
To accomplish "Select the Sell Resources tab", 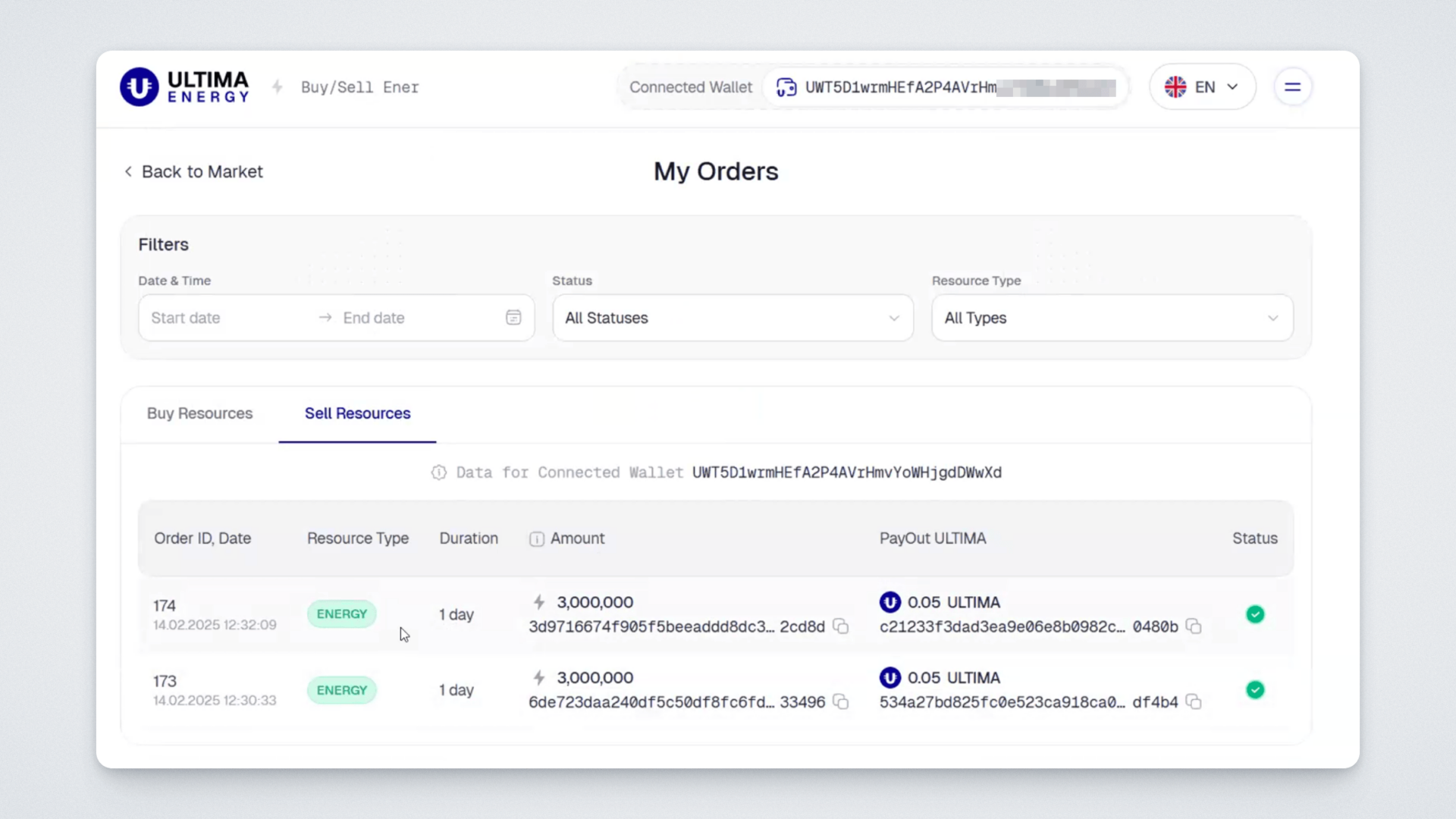I will [x=357, y=413].
